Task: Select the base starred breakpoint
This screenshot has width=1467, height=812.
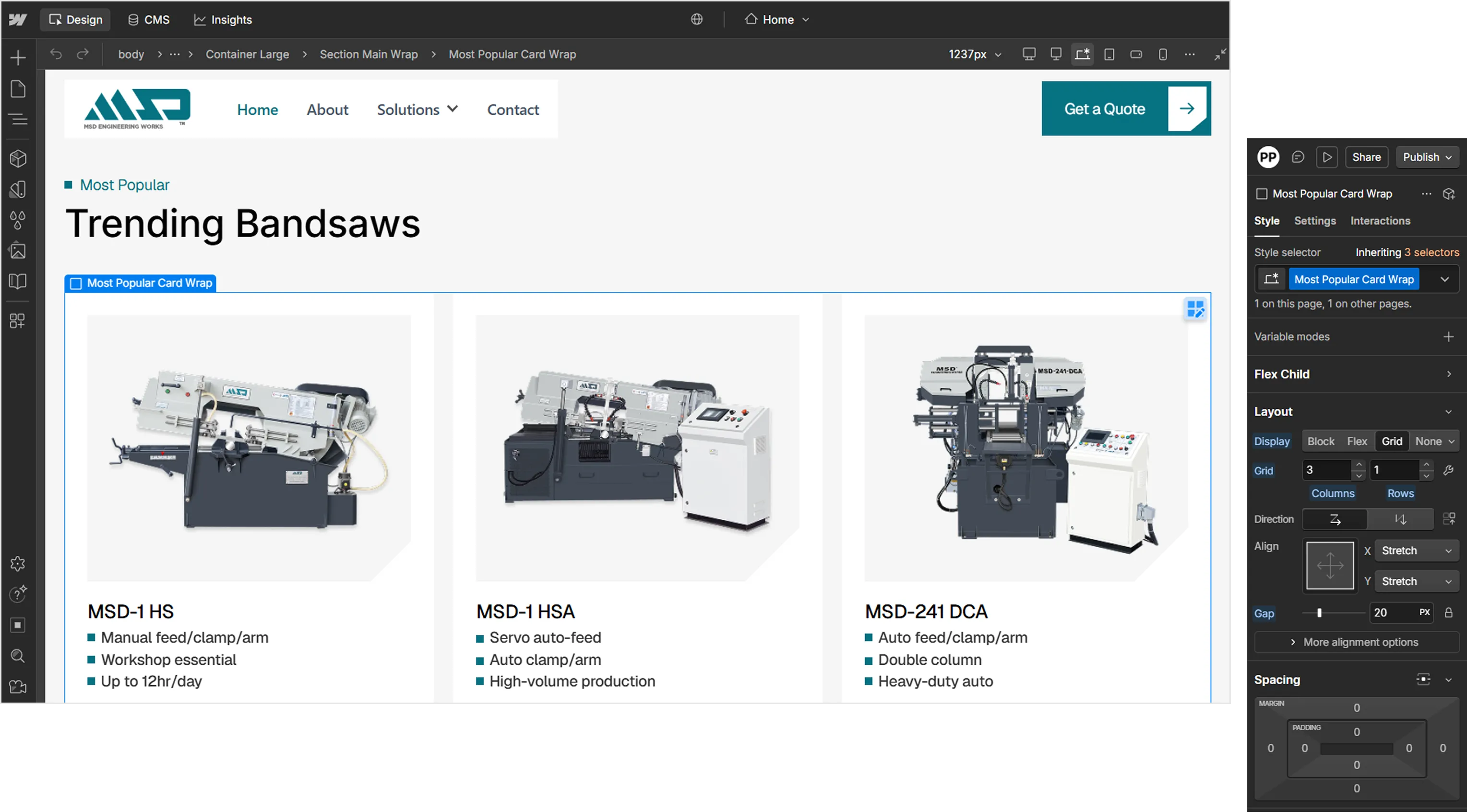Action: coord(1083,54)
